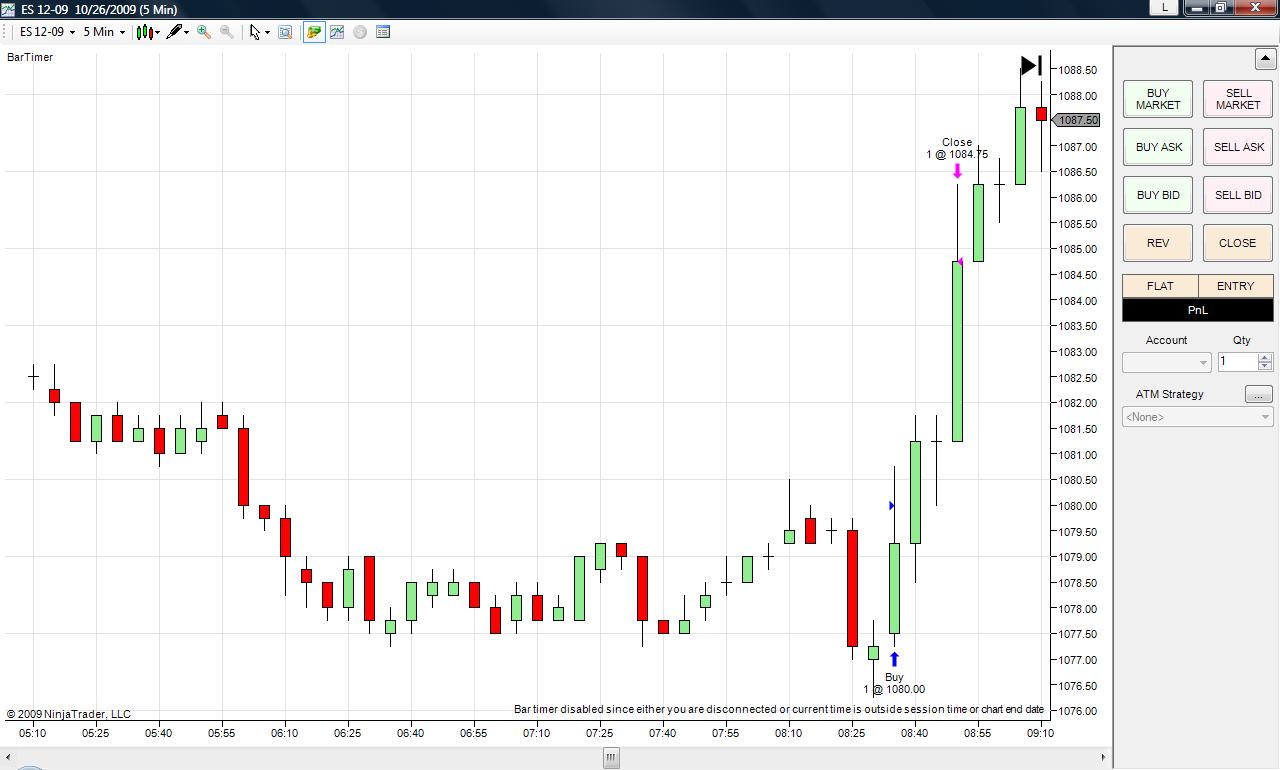Open the drawing tools pencil menu
The width and height of the screenshot is (1280, 770).
coord(178,32)
